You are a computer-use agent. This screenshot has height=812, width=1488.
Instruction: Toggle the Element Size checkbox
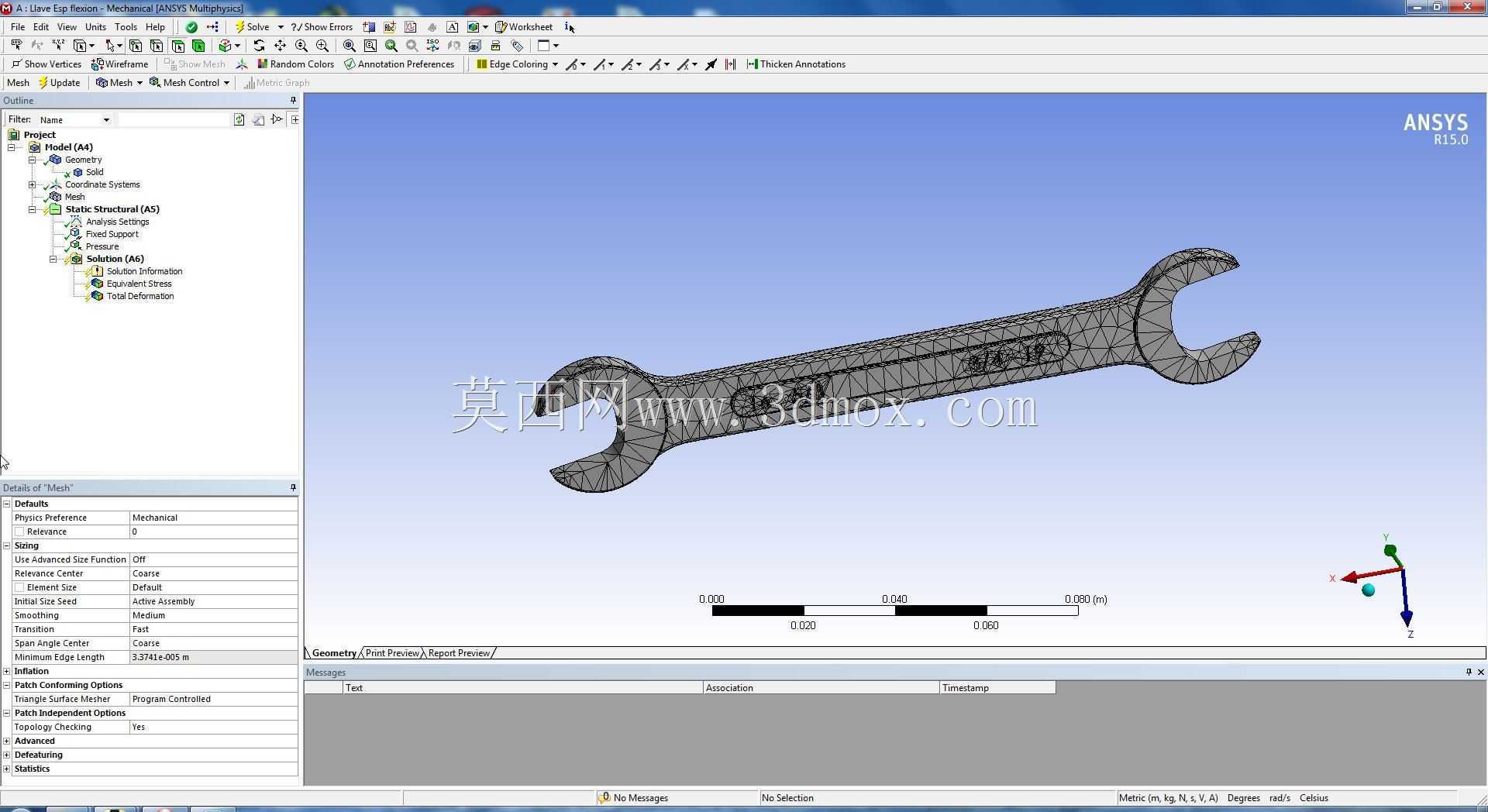[19, 587]
